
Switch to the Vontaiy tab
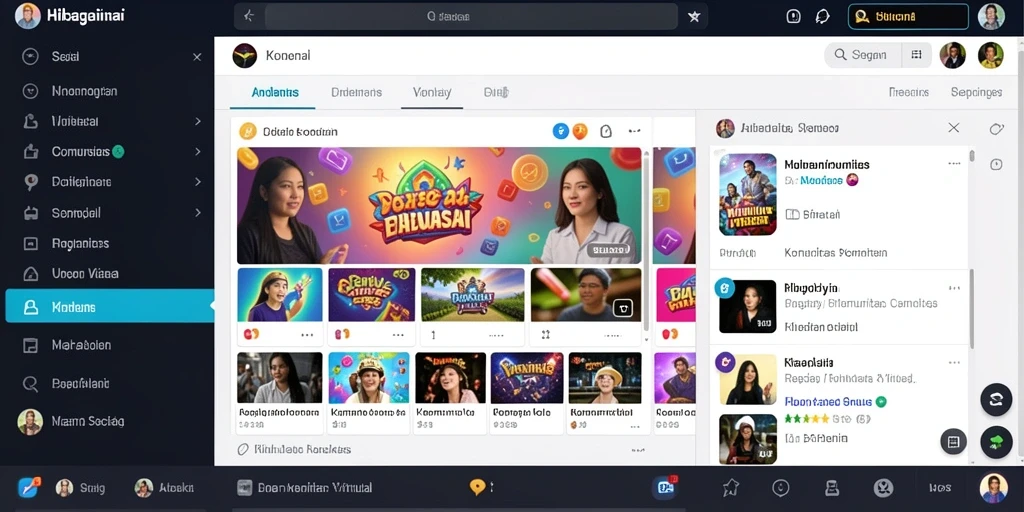pos(432,93)
